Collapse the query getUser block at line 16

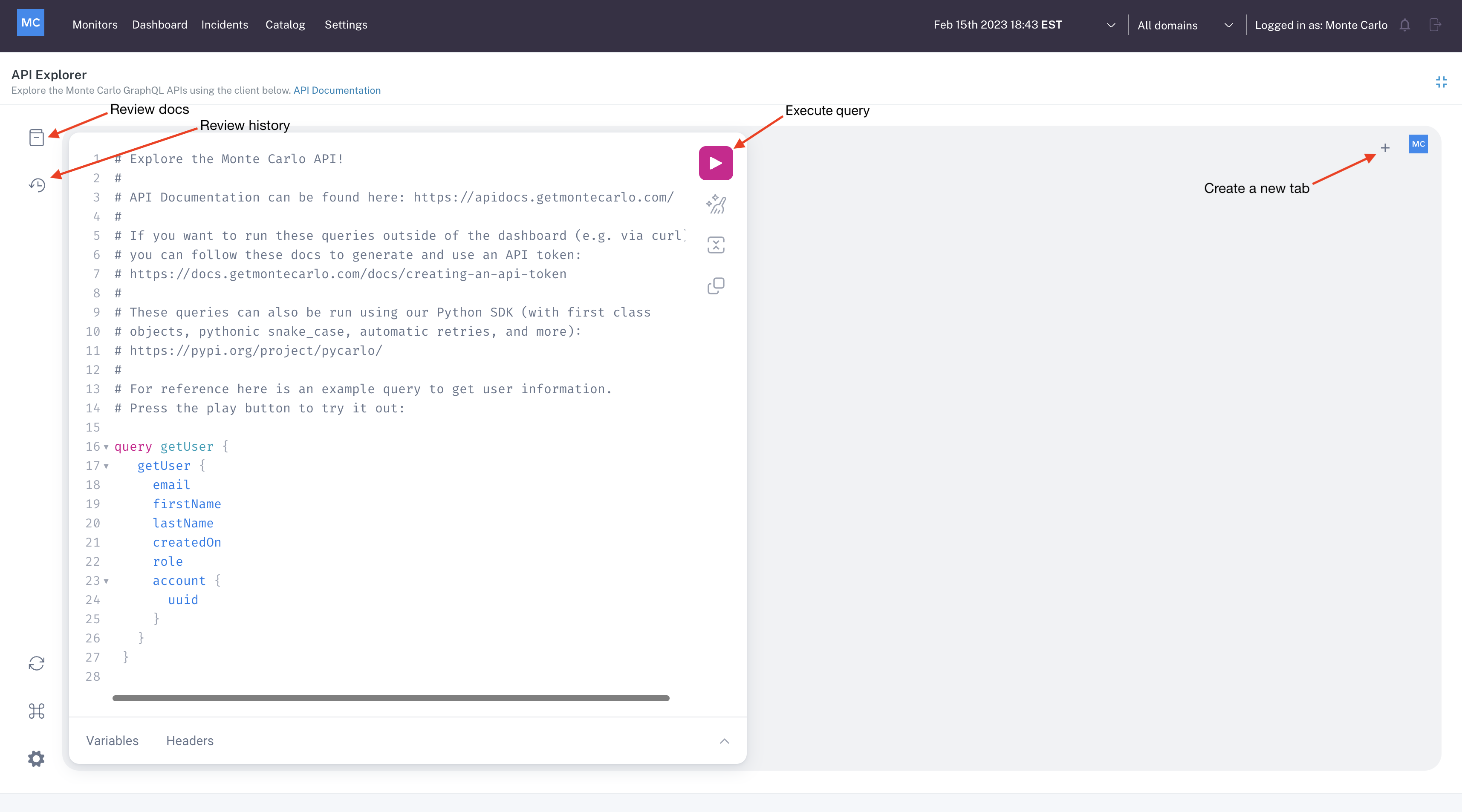(106, 447)
